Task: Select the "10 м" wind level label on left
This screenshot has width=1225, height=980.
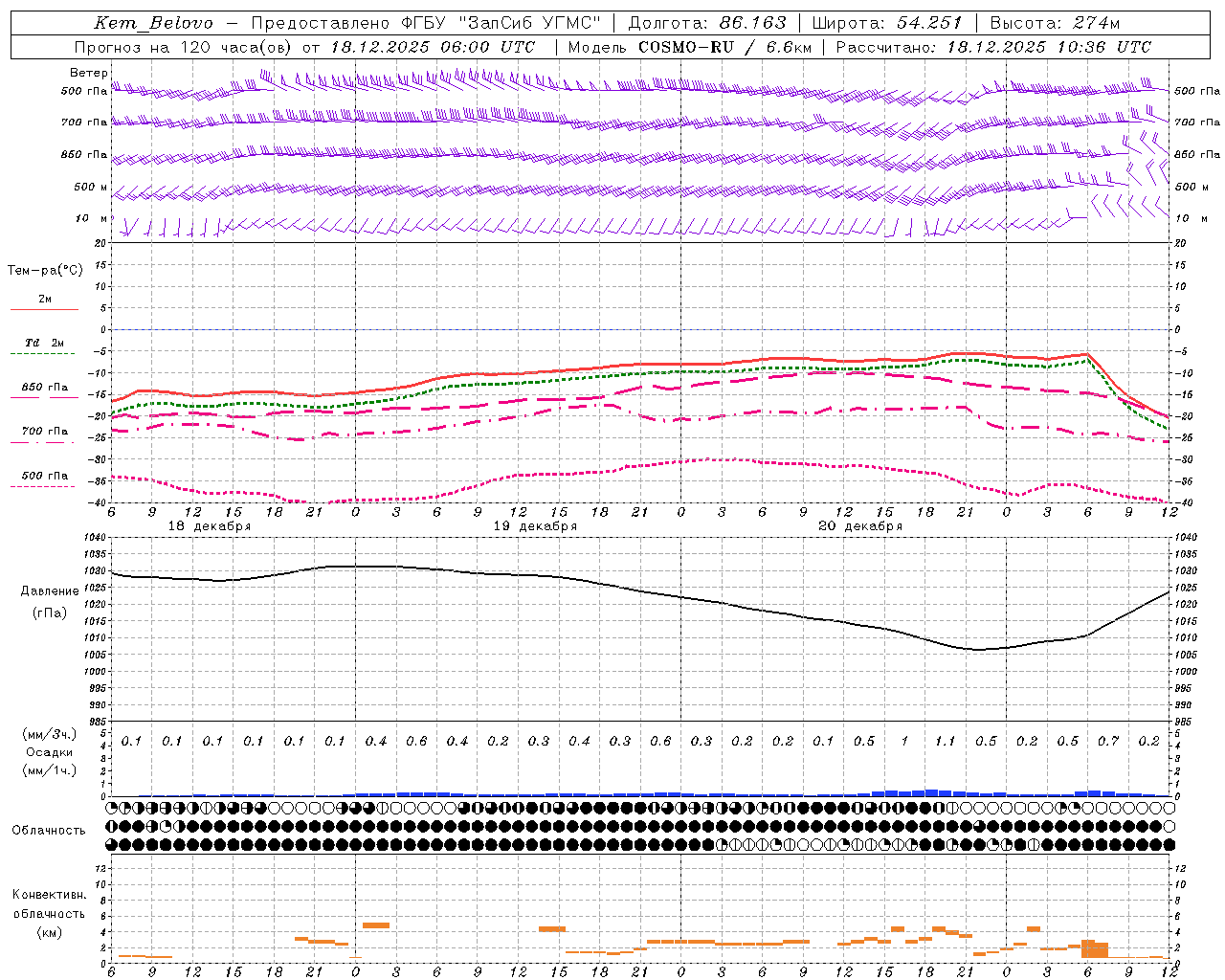Action: tap(92, 218)
